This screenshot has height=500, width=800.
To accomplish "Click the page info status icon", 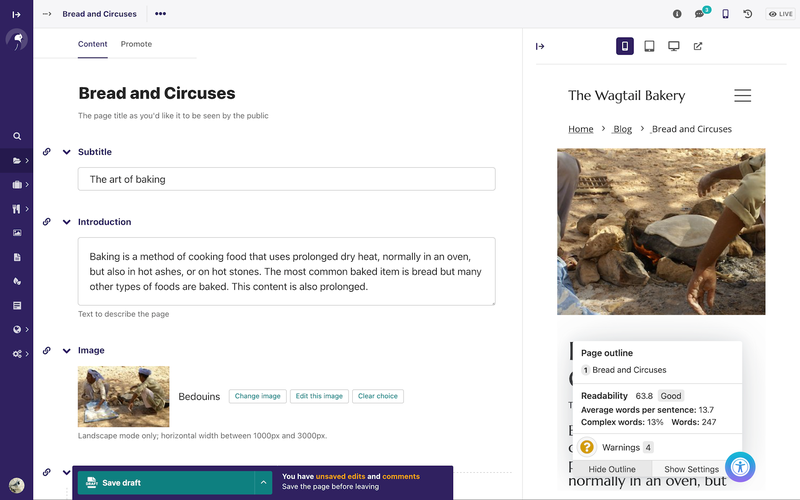I will point(677,14).
